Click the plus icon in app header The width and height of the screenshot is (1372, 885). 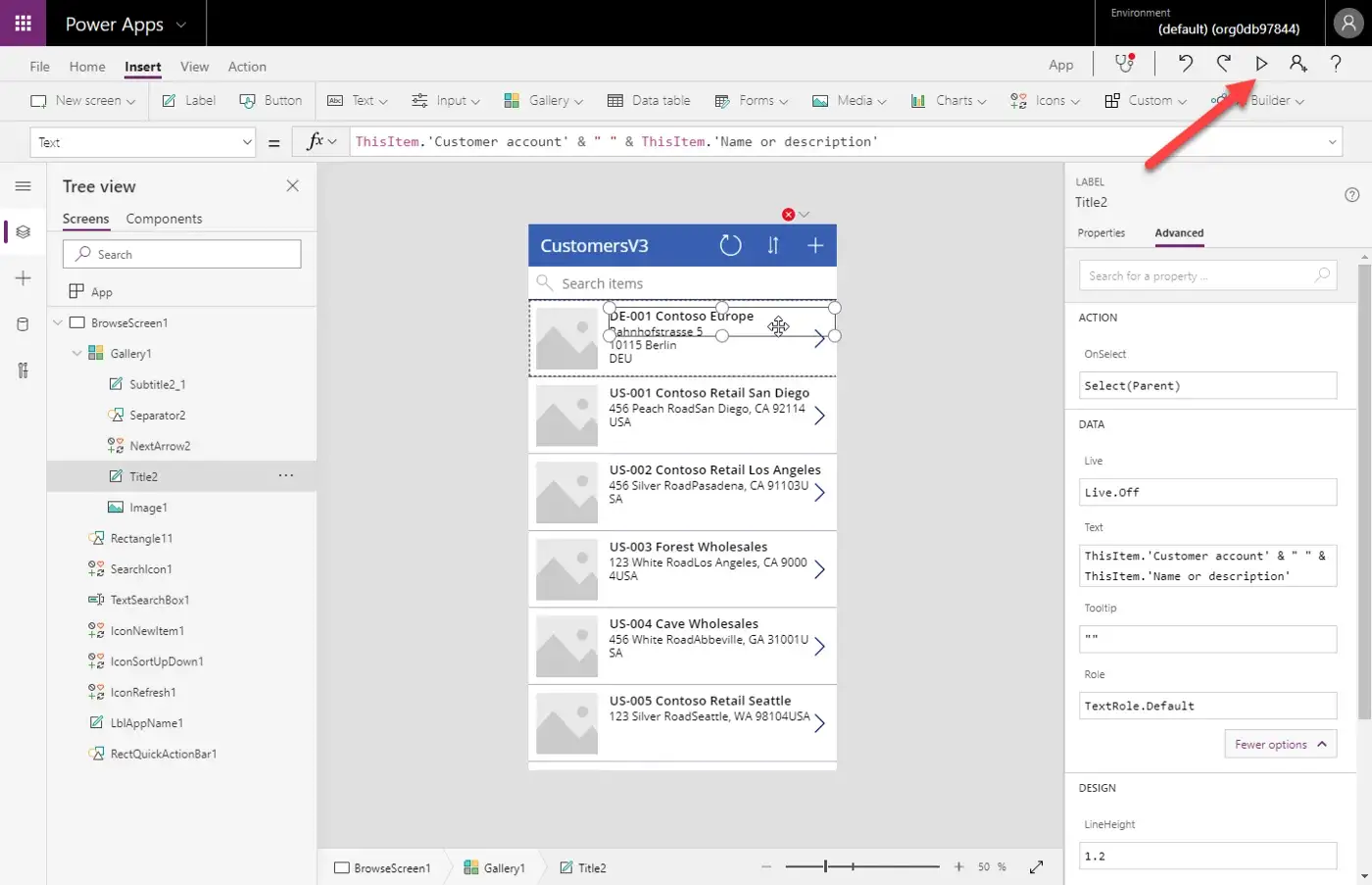[814, 245]
